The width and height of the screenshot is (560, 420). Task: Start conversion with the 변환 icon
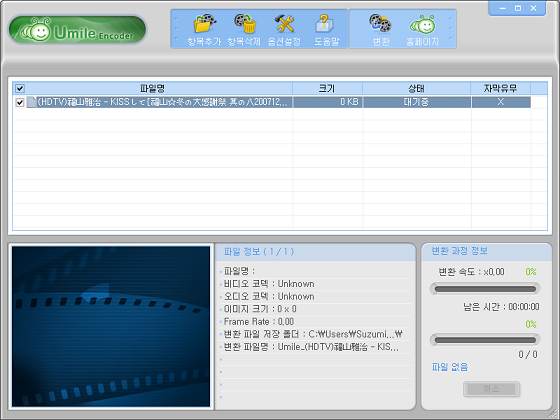pyautogui.click(x=380, y=30)
